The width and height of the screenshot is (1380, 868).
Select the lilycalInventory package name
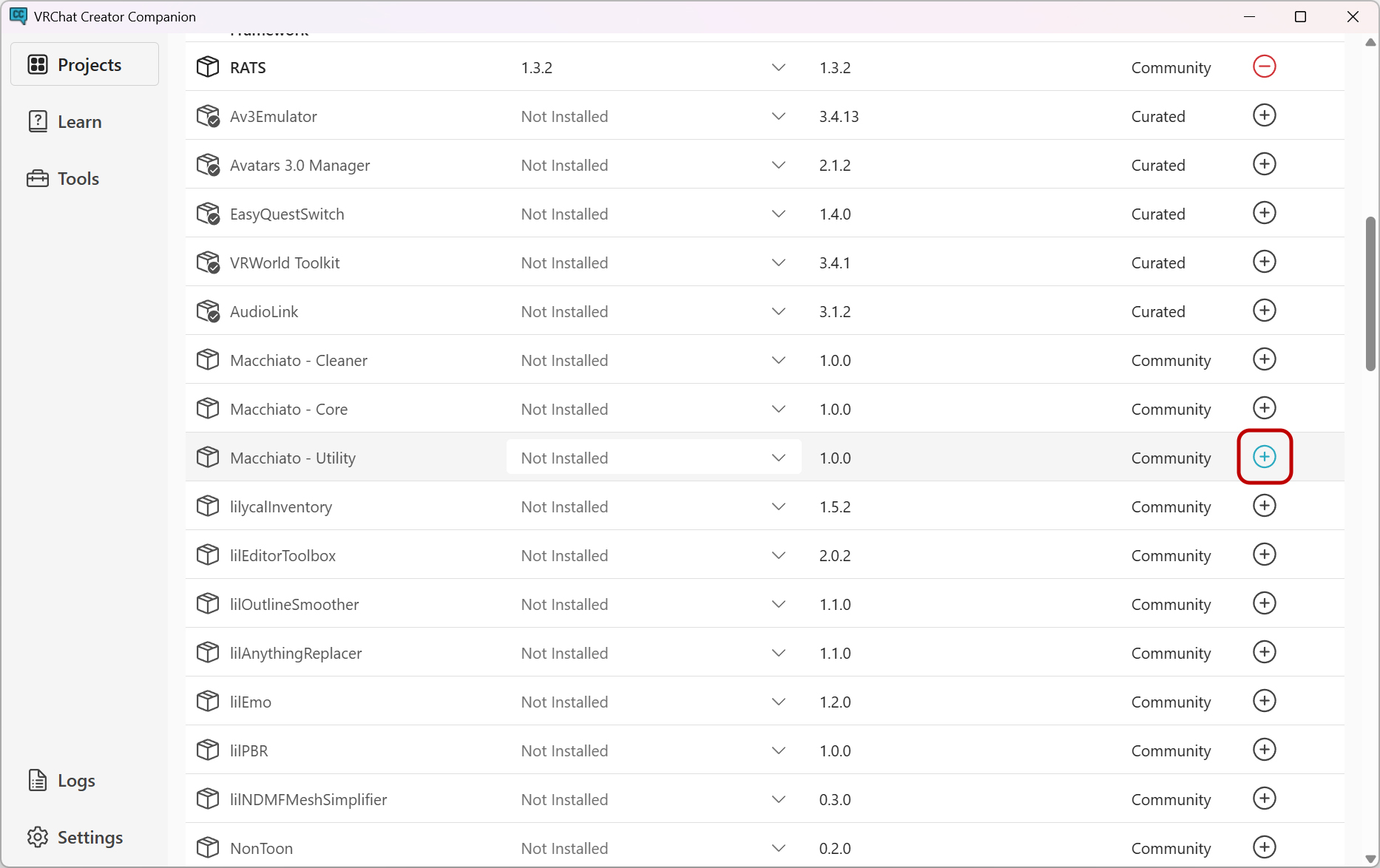click(x=281, y=506)
